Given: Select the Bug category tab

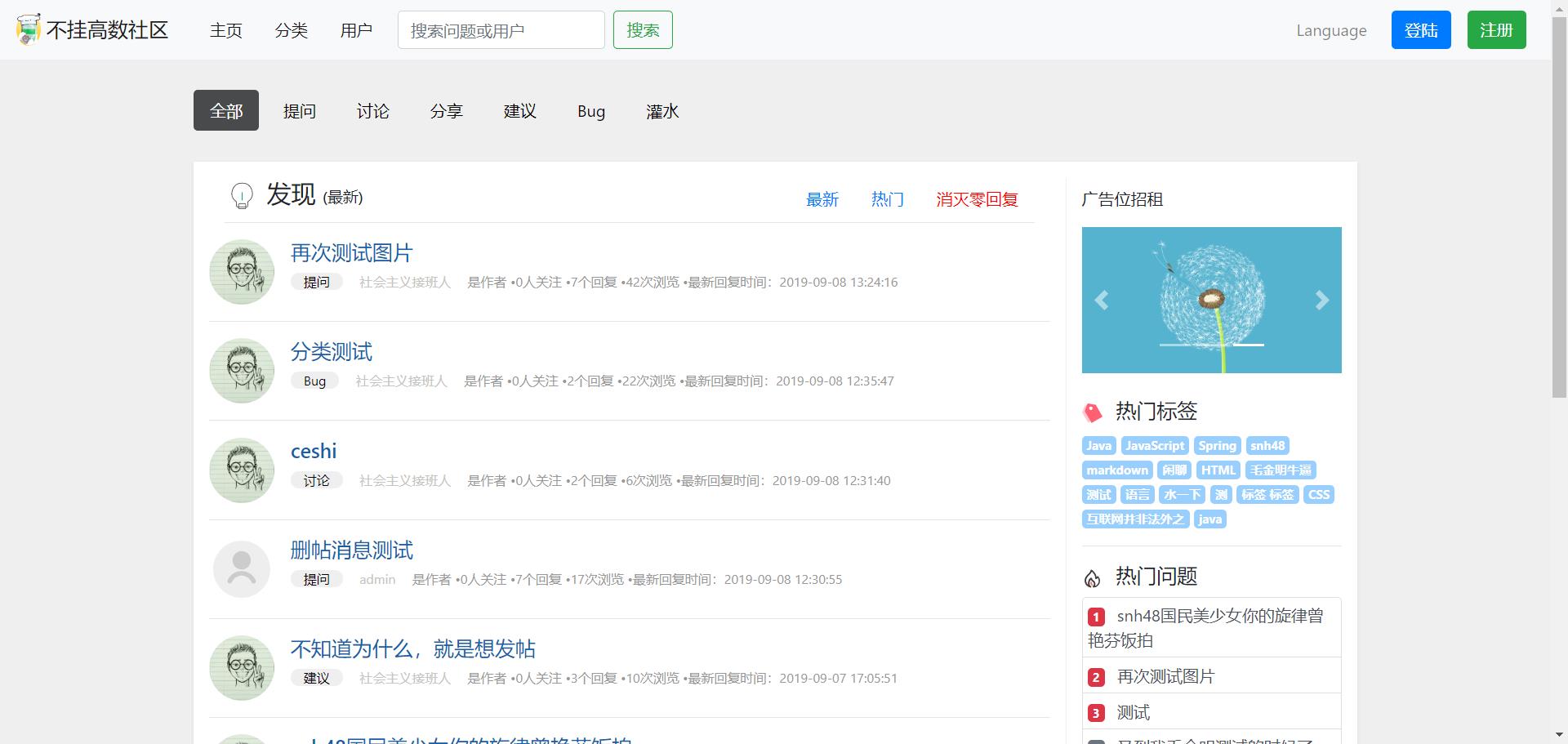Looking at the screenshot, I should [591, 111].
